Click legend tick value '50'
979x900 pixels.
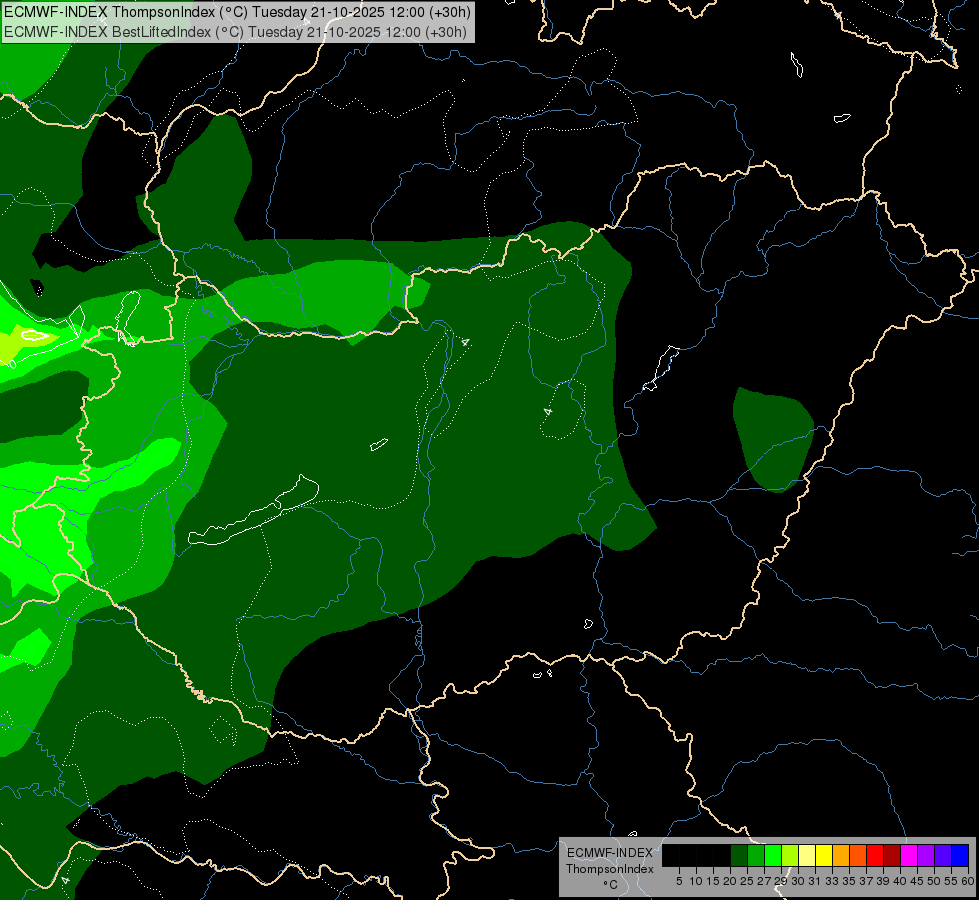click(934, 881)
